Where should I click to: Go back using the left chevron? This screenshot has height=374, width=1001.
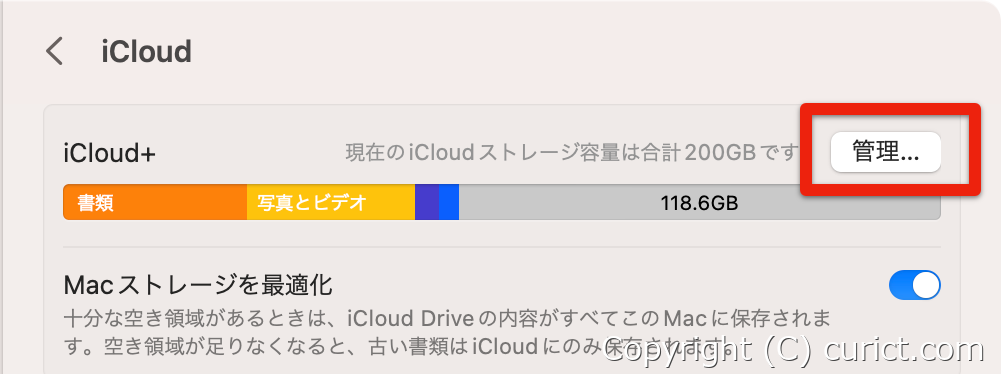(55, 51)
